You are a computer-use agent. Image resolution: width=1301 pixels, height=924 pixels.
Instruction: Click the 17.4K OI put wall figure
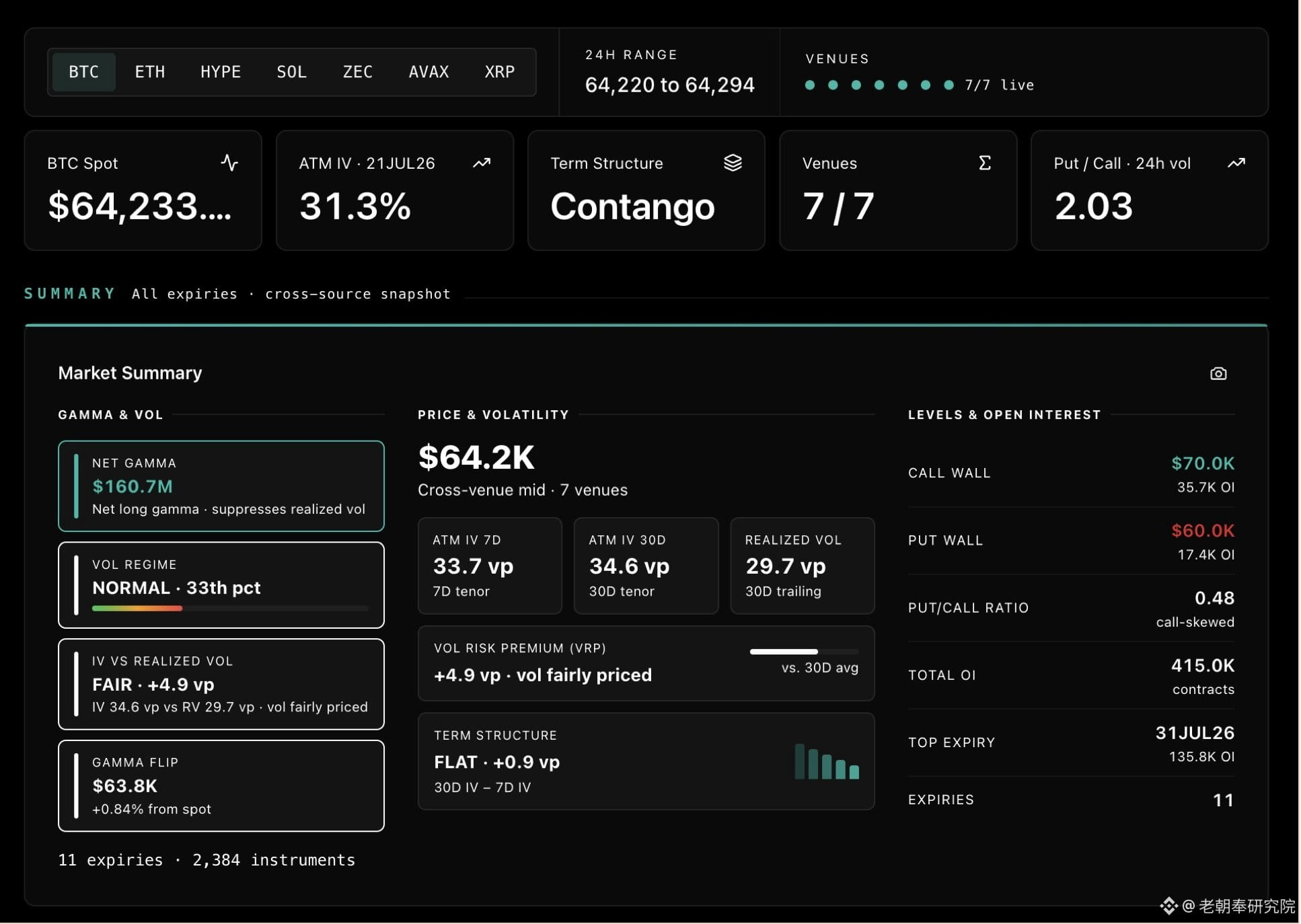click(1205, 554)
